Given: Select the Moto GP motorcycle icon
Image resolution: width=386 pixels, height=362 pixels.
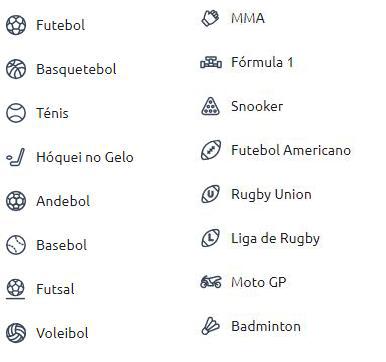Looking at the screenshot, I should coord(211,282).
